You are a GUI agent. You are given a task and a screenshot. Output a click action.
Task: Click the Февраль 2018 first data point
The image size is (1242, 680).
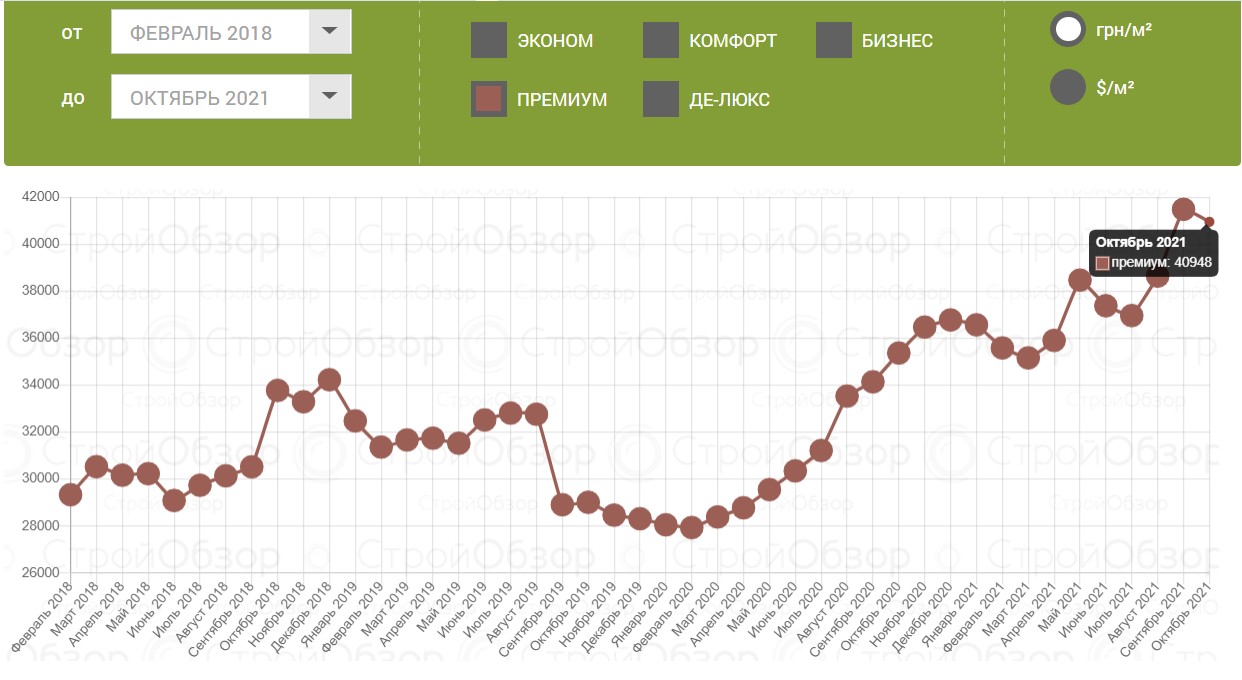click(70, 494)
